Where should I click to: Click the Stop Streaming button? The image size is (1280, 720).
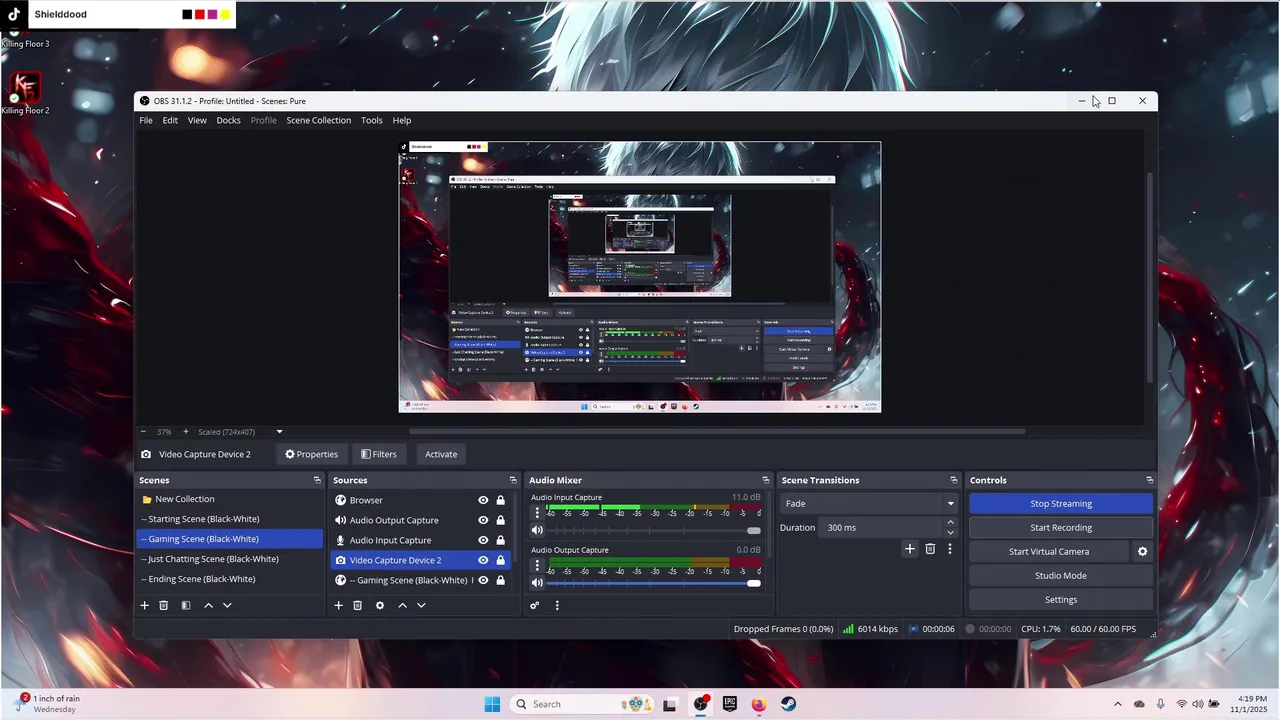[1061, 503]
